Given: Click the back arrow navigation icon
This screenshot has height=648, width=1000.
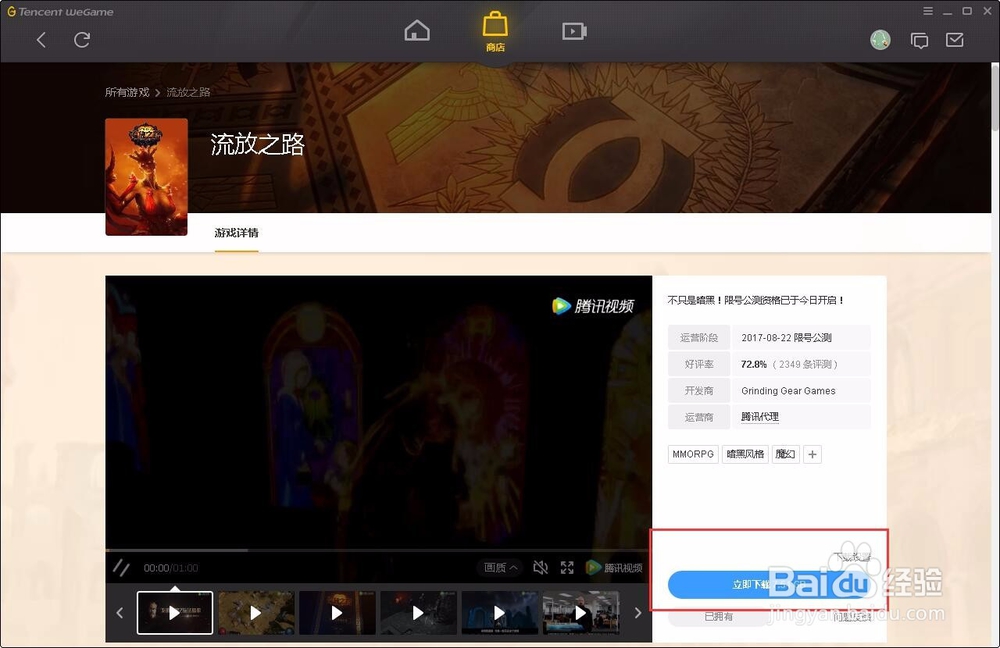Looking at the screenshot, I should [40, 40].
